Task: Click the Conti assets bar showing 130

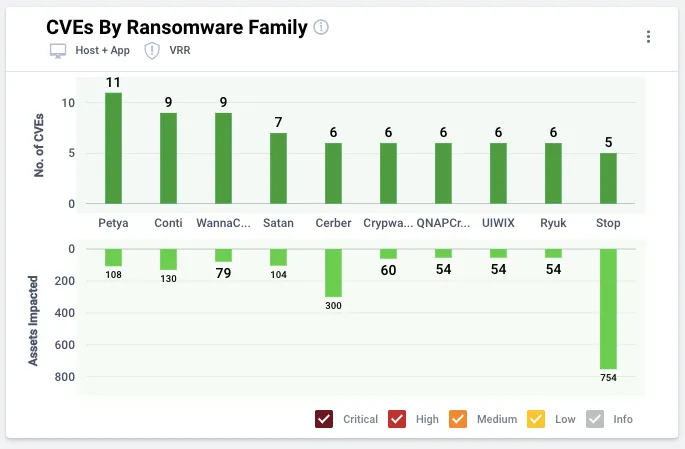Action: point(169,260)
